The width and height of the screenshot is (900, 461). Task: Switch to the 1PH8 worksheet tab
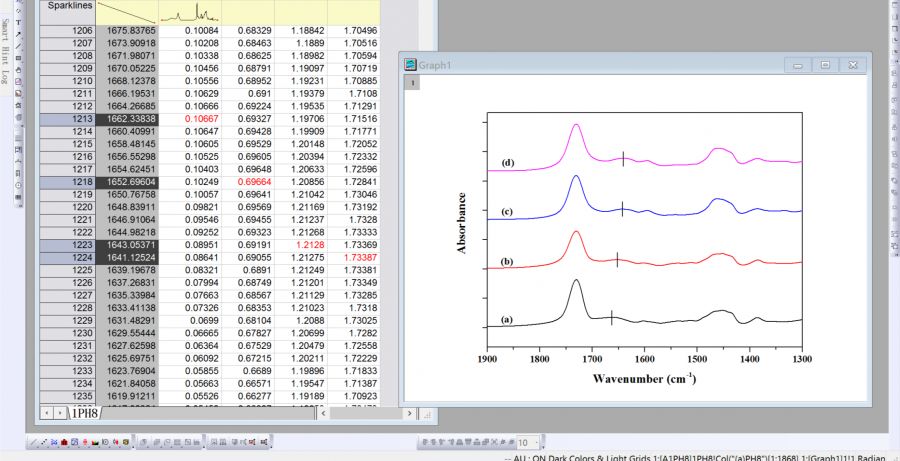84,412
